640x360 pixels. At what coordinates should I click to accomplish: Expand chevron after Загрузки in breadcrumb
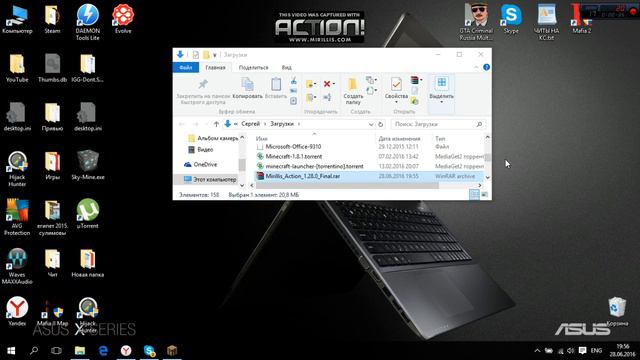pos(299,124)
